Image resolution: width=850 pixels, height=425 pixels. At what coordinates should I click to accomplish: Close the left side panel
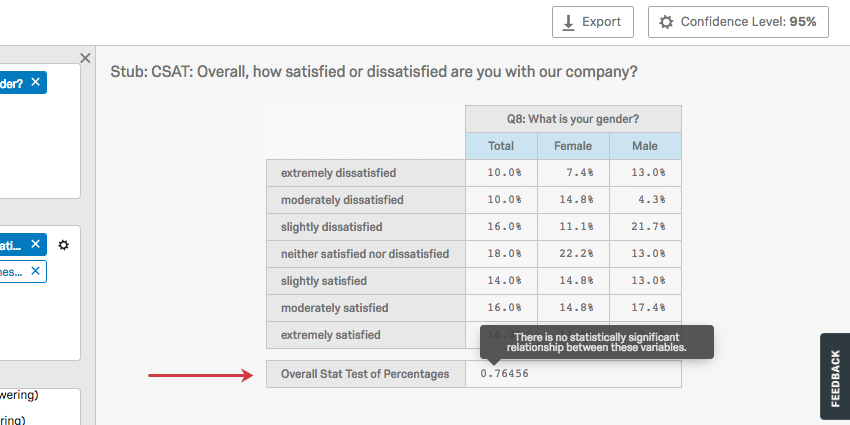pos(85,59)
